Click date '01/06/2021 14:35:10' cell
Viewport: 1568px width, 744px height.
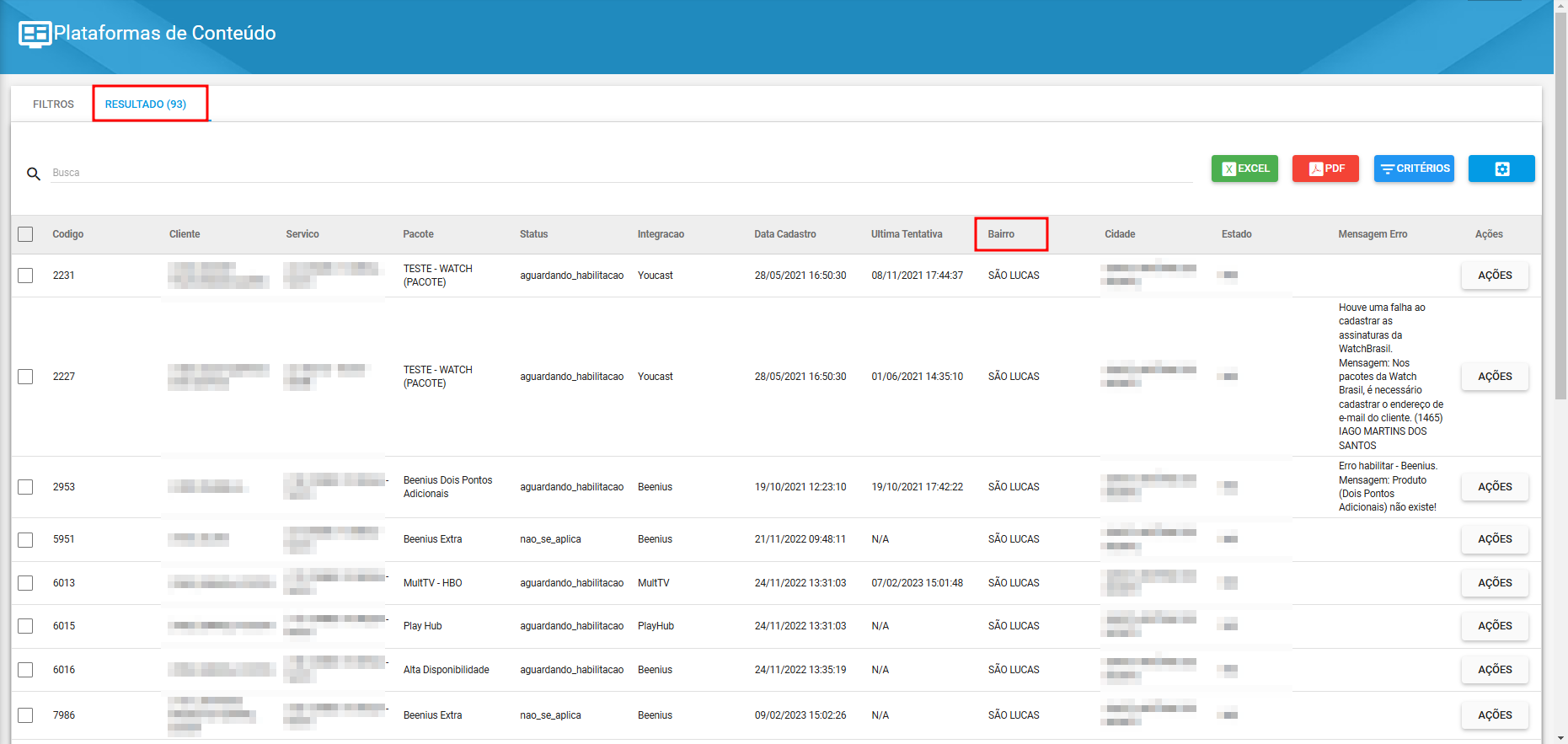click(917, 377)
